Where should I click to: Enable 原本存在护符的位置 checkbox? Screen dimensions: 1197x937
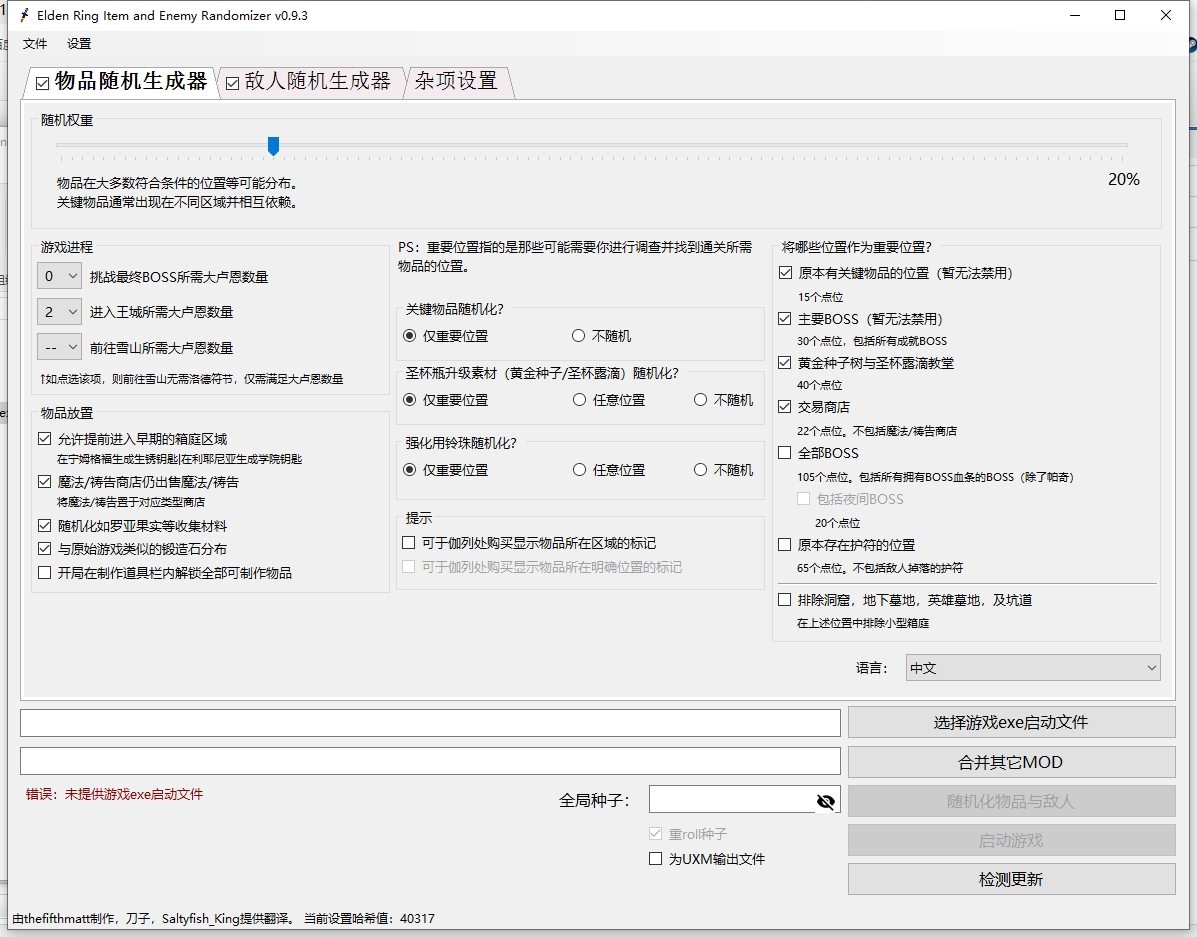[x=785, y=544]
